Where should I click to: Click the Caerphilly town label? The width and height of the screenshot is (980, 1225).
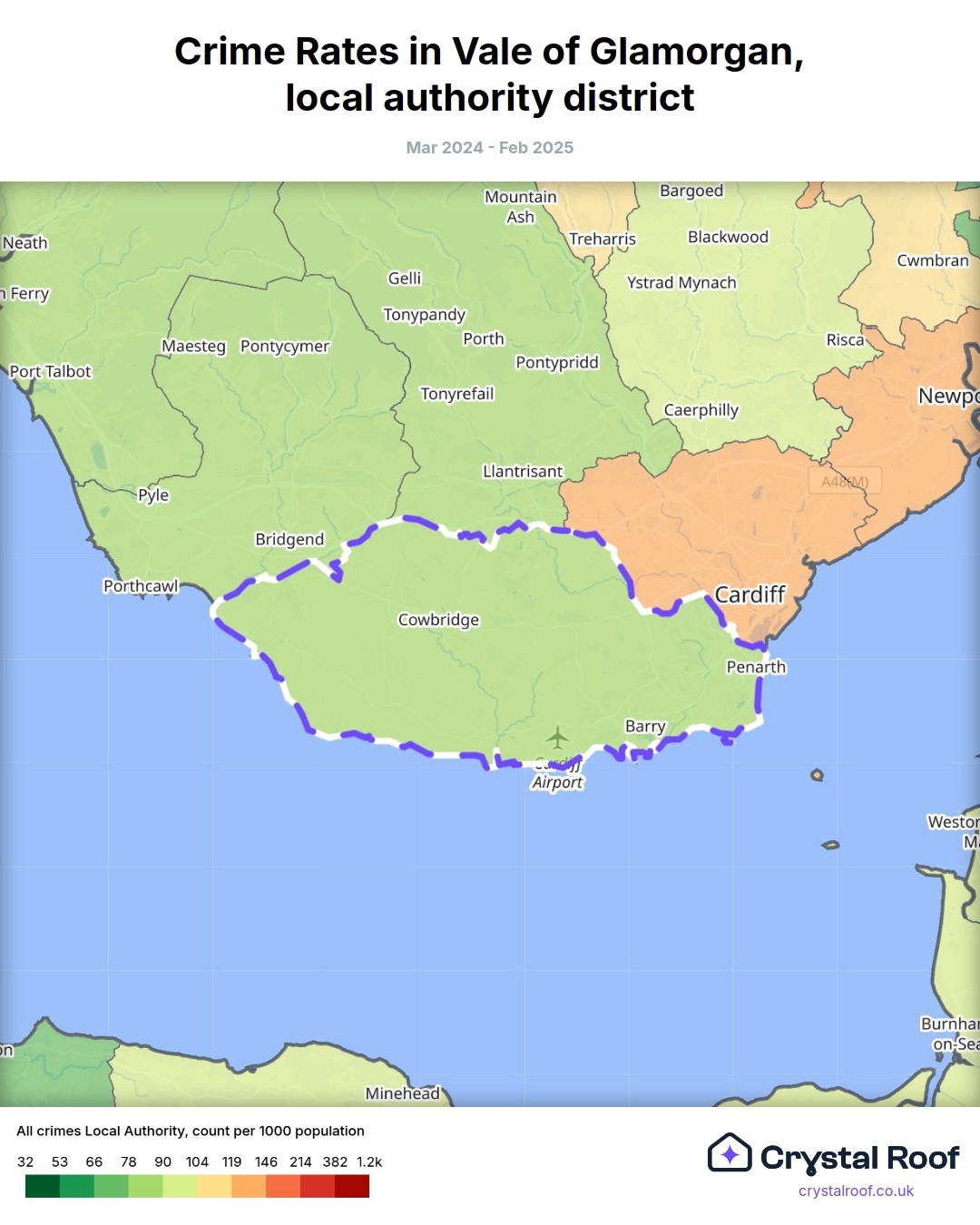(x=701, y=410)
